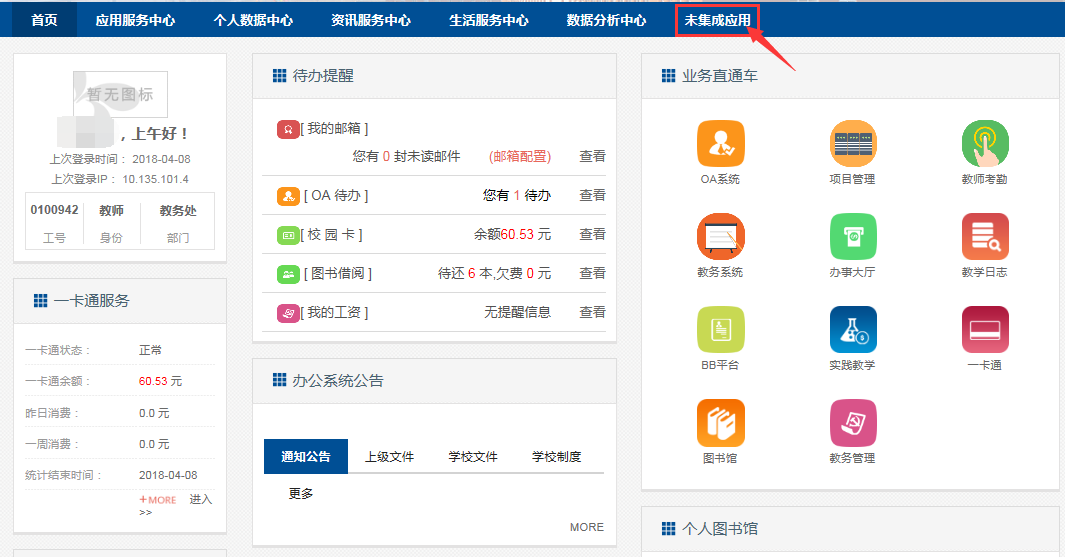Select the 数据分析中心 navigation item
Screen dimensions: 1065x557
click(606, 20)
